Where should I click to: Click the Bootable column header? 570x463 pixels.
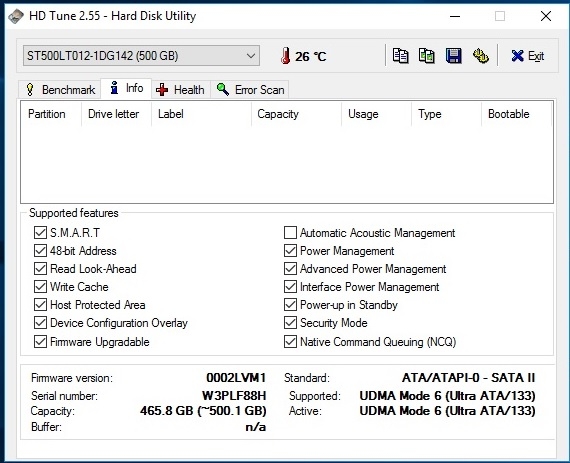tap(517, 114)
